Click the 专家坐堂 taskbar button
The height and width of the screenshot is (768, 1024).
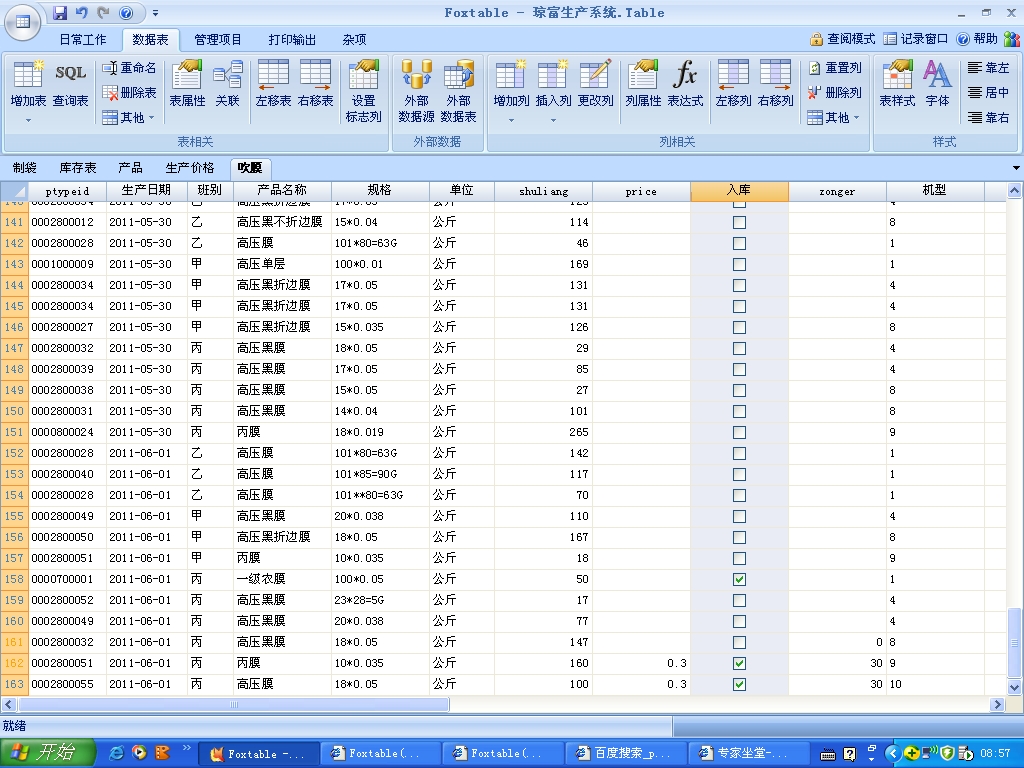coord(747,753)
